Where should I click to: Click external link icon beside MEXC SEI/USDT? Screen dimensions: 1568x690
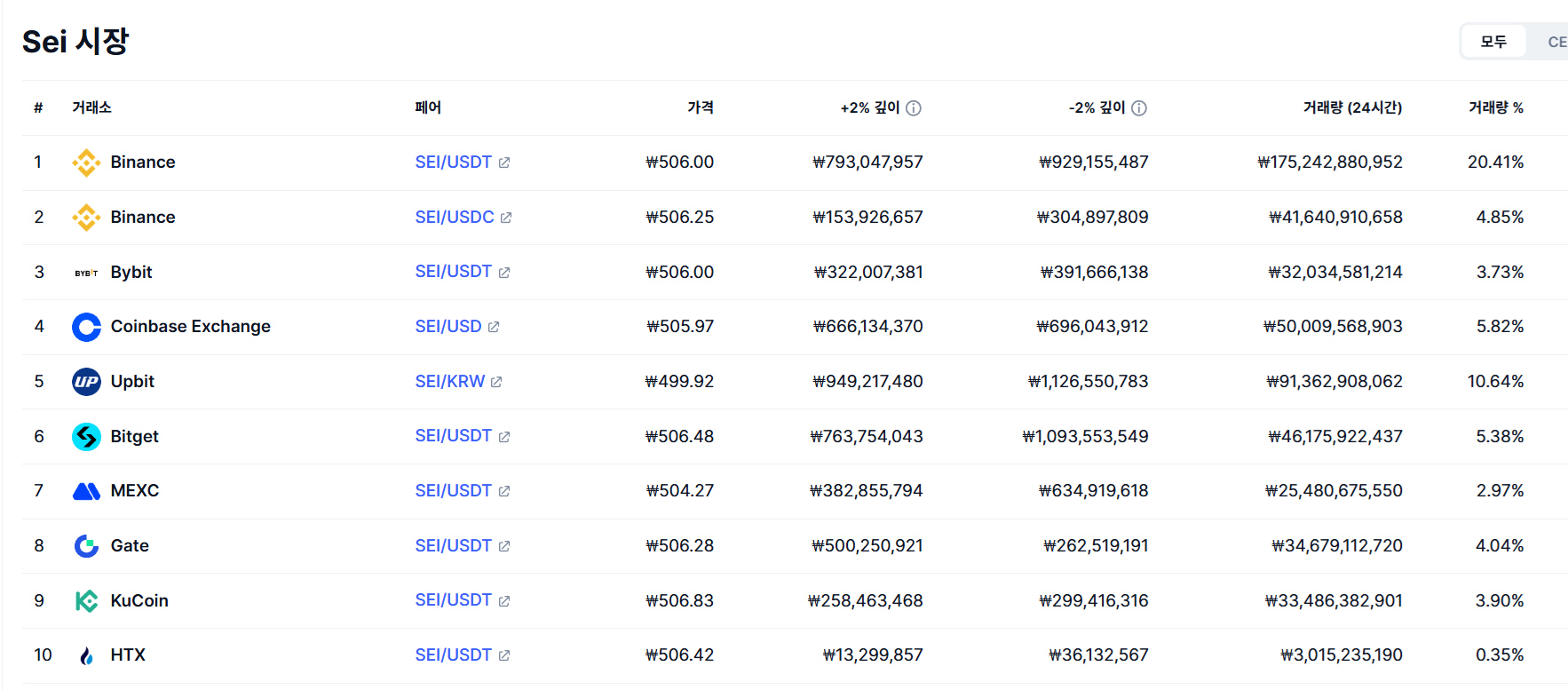coord(504,491)
